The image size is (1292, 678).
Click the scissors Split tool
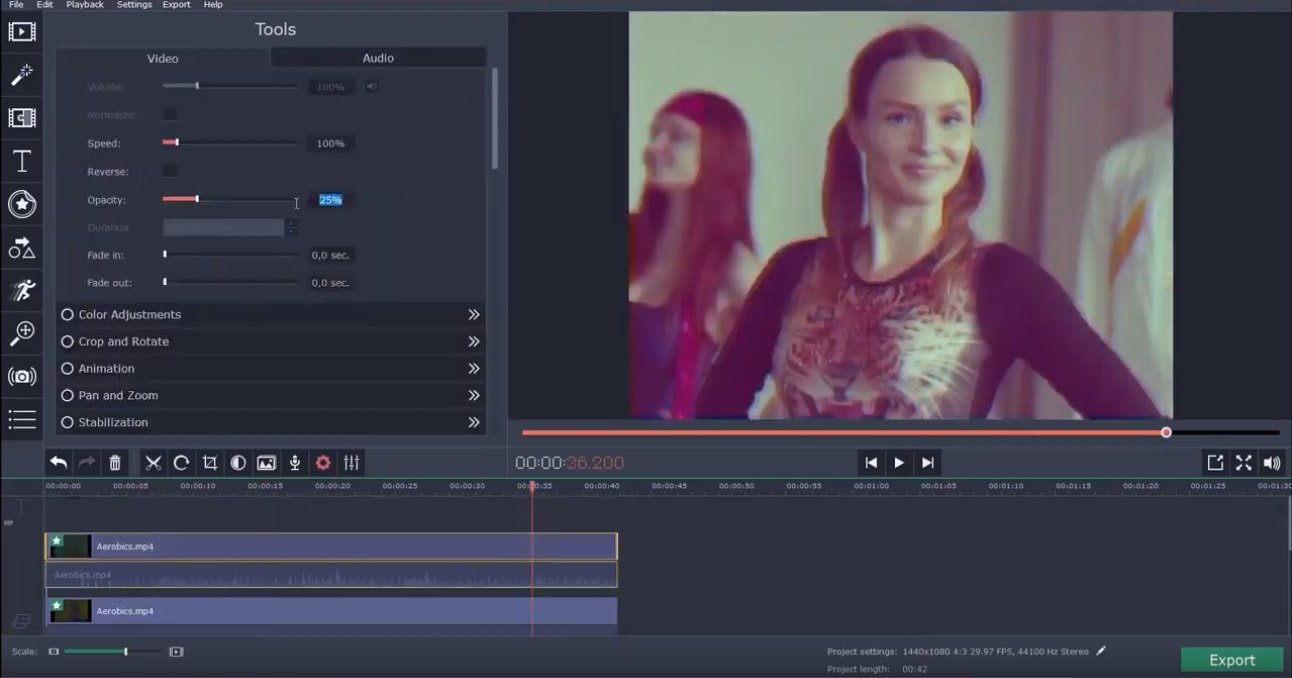coord(152,462)
